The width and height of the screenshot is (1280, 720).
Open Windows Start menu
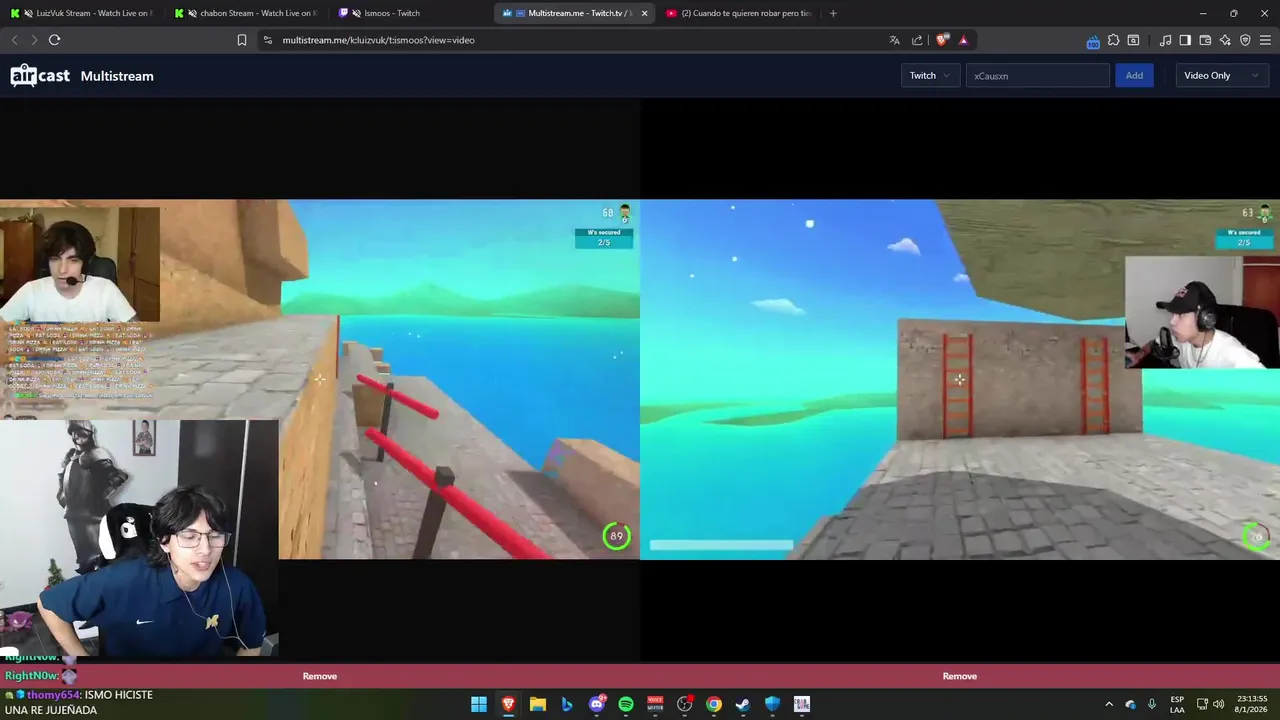[x=479, y=704]
